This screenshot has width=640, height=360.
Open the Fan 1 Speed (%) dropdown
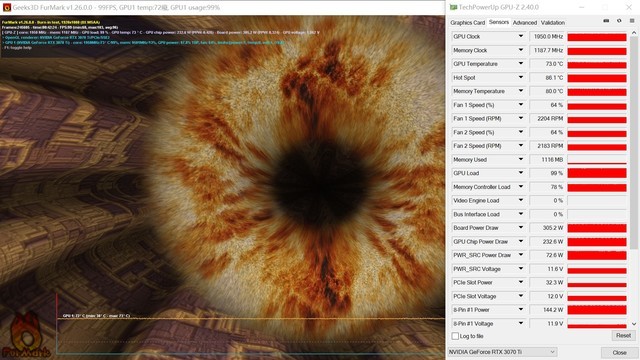pyautogui.click(x=521, y=105)
